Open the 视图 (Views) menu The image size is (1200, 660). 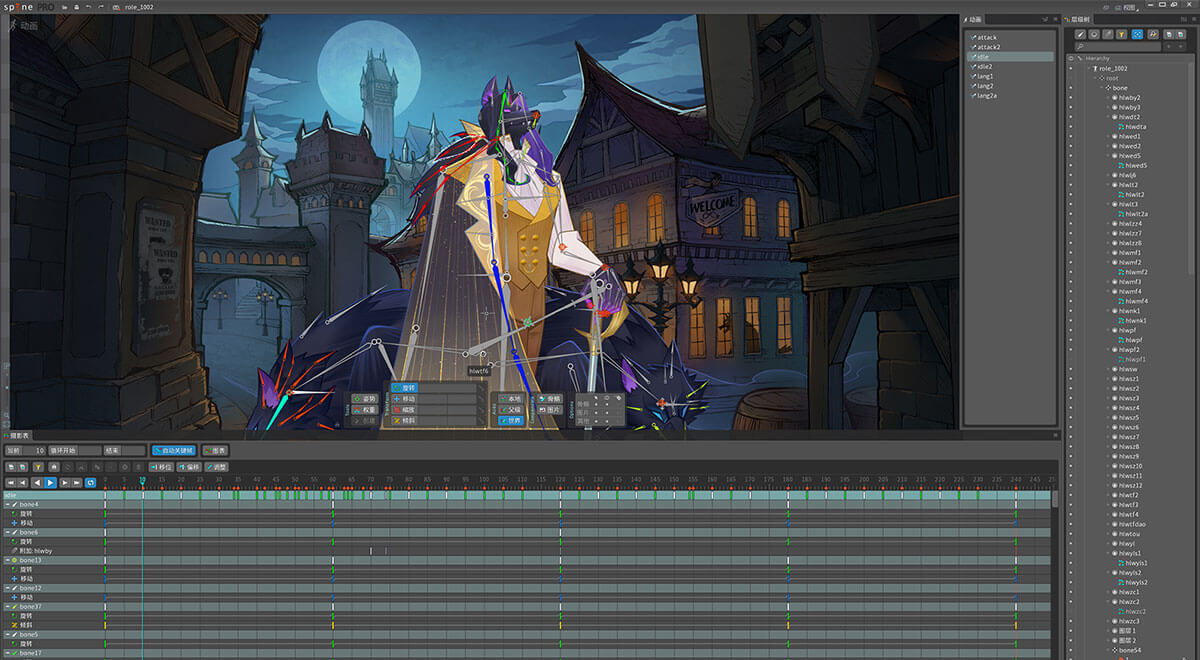(1129, 6)
